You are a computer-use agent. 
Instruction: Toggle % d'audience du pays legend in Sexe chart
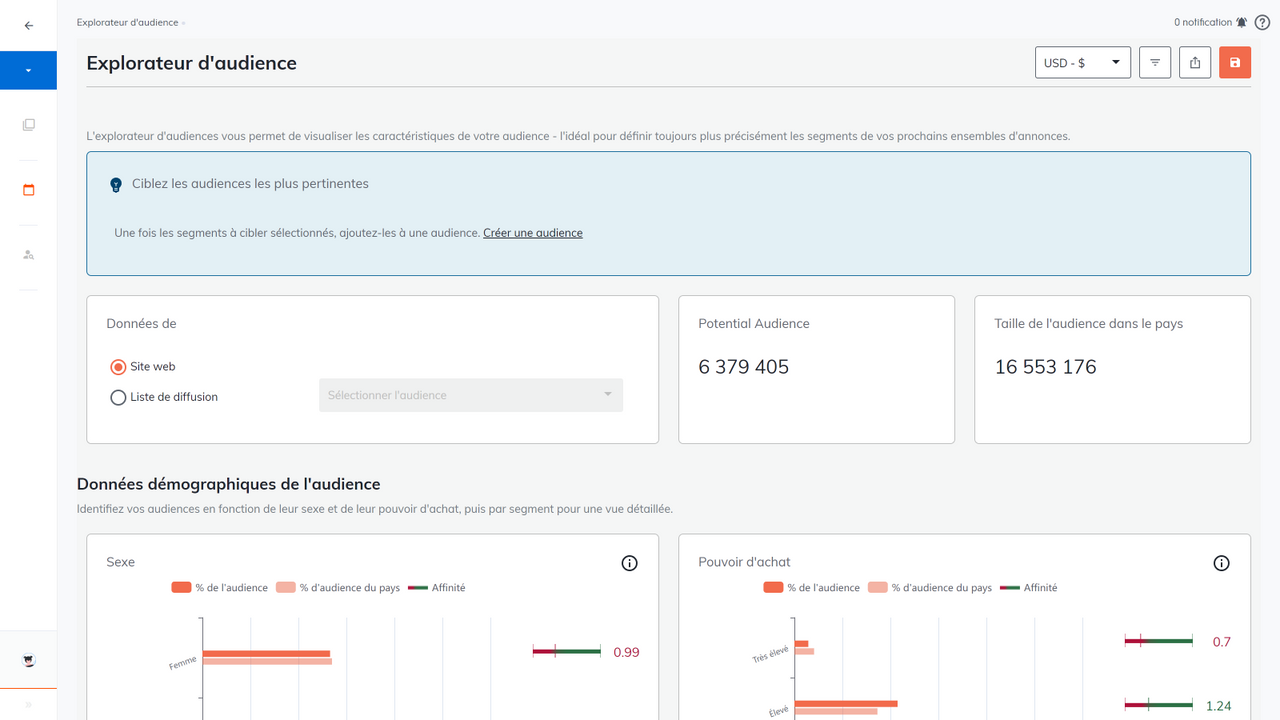338,588
